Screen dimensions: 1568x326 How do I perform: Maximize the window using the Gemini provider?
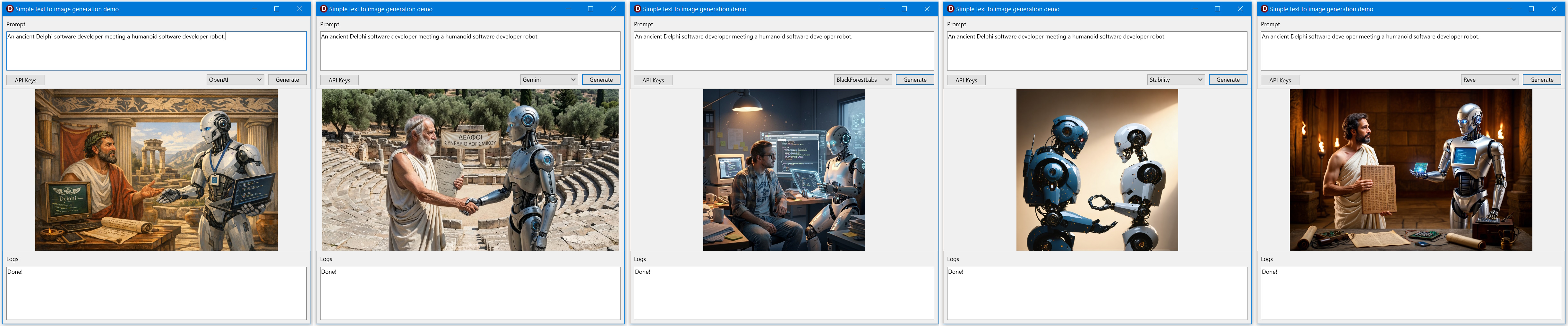590,9
